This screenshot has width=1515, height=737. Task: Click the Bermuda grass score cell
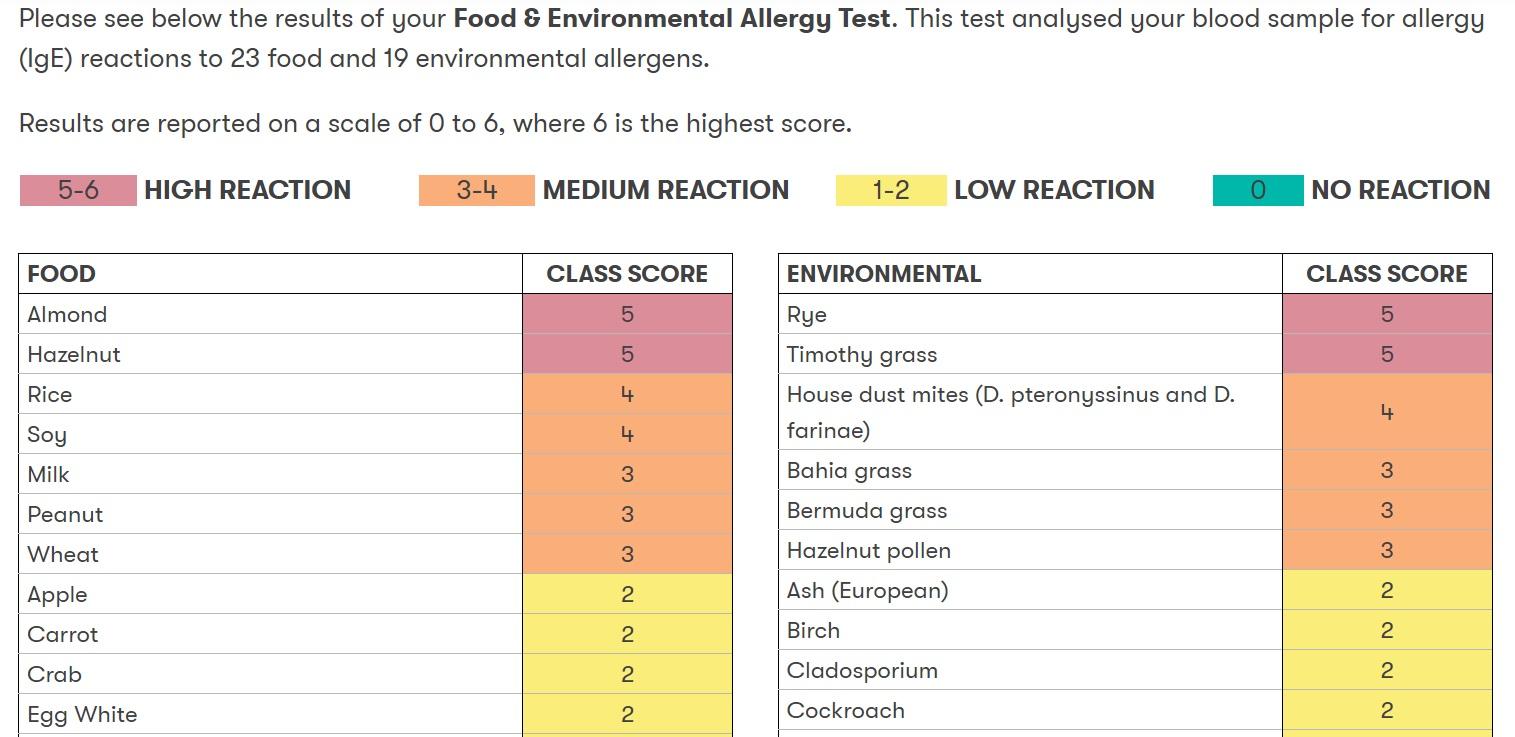tap(1387, 510)
